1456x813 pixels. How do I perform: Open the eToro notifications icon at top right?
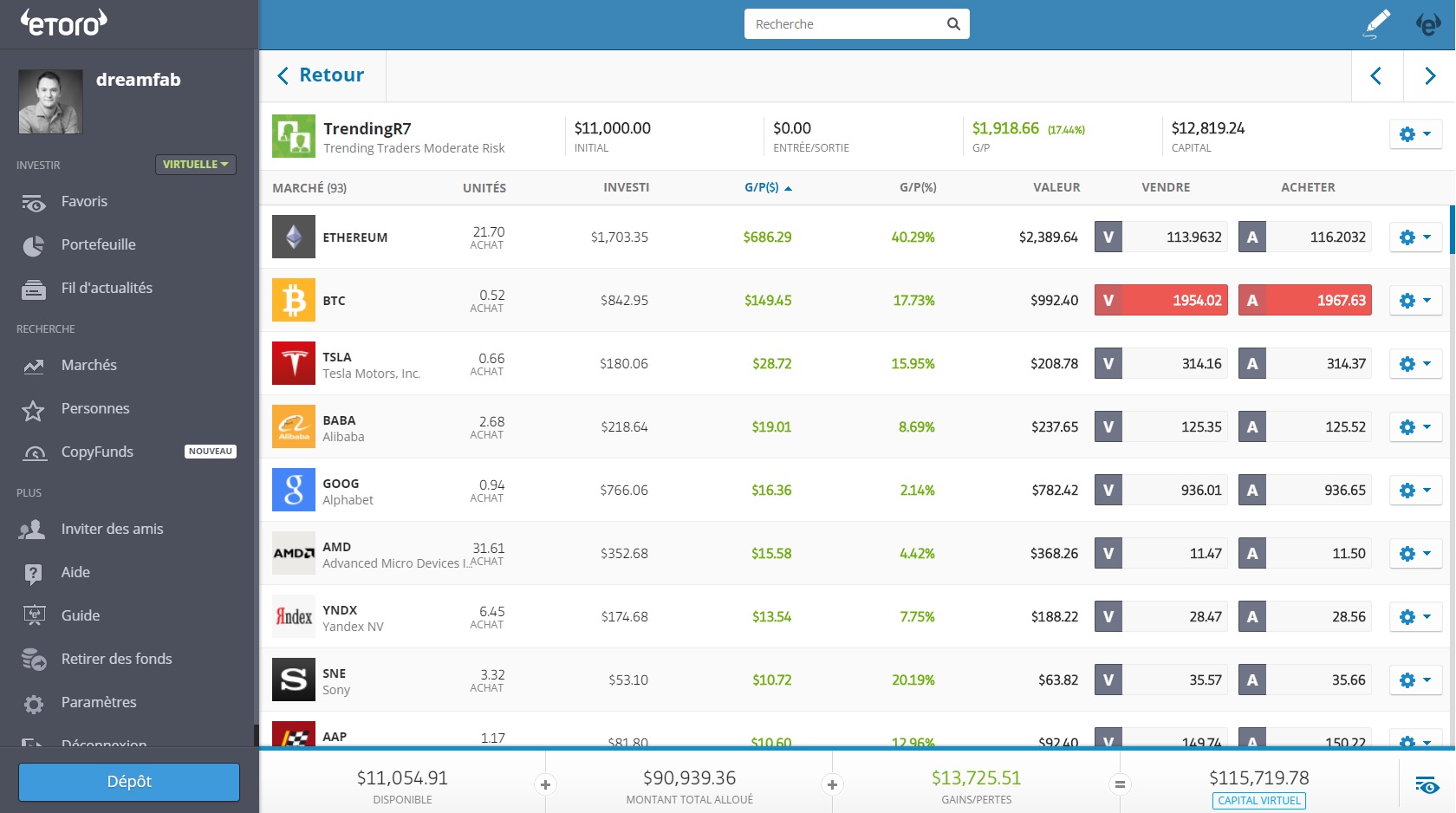(1427, 24)
